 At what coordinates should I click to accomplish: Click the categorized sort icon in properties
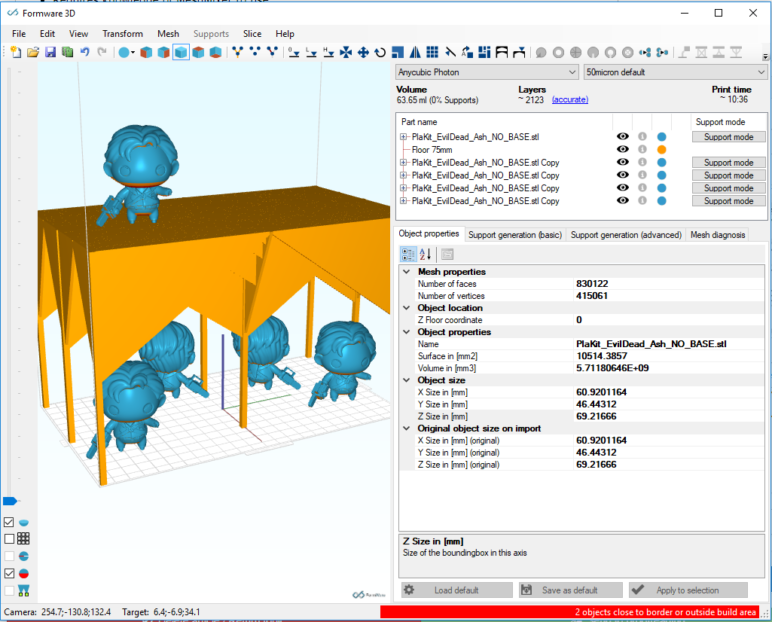tap(408, 254)
